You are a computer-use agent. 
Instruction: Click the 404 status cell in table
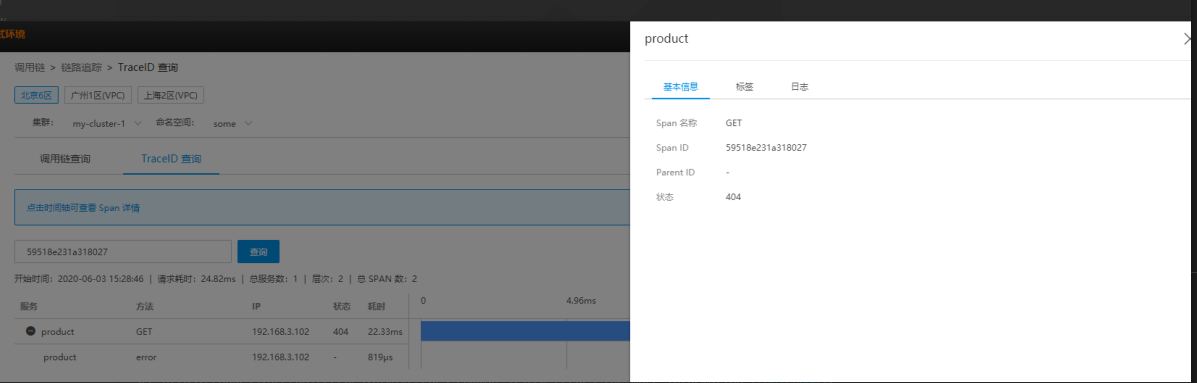pyautogui.click(x=341, y=332)
